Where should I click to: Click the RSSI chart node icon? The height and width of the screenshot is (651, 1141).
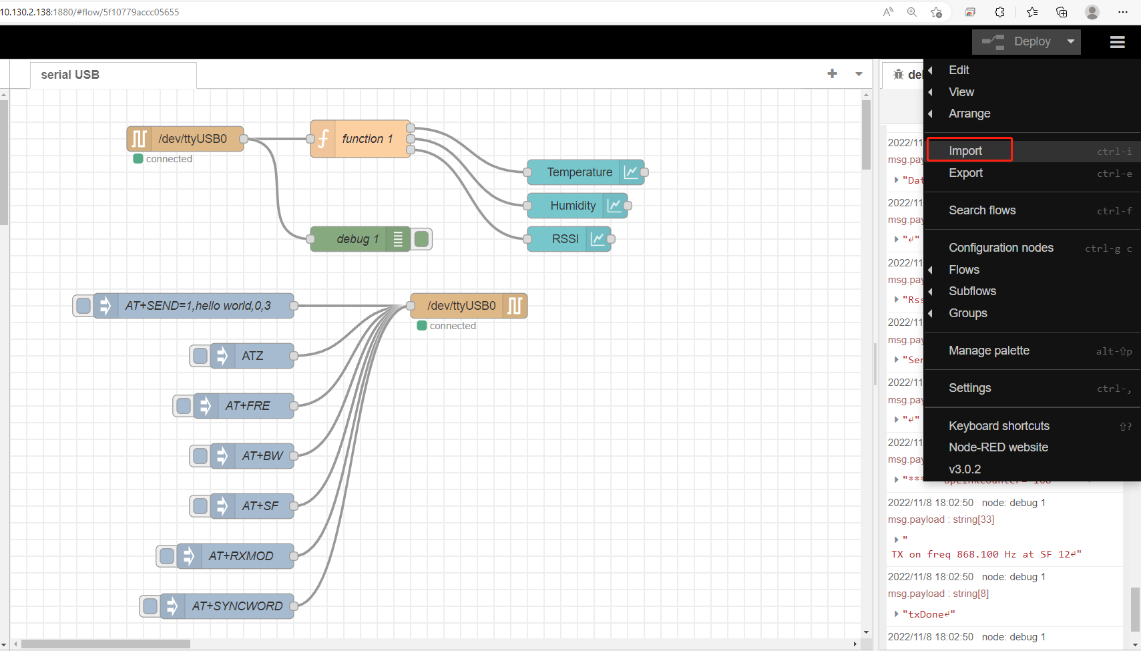[597, 239]
